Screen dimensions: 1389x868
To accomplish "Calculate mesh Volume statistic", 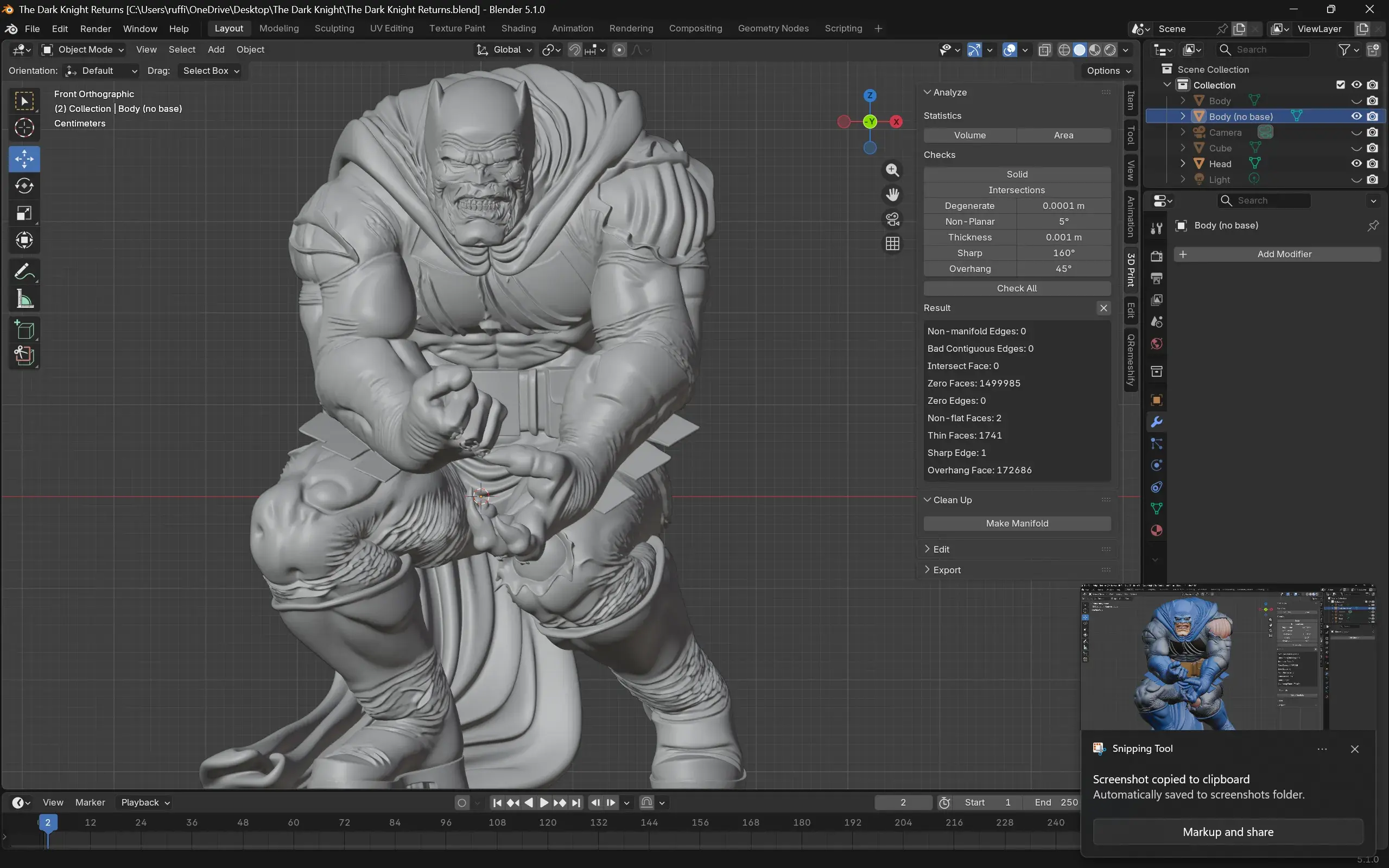I will [x=969, y=136].
